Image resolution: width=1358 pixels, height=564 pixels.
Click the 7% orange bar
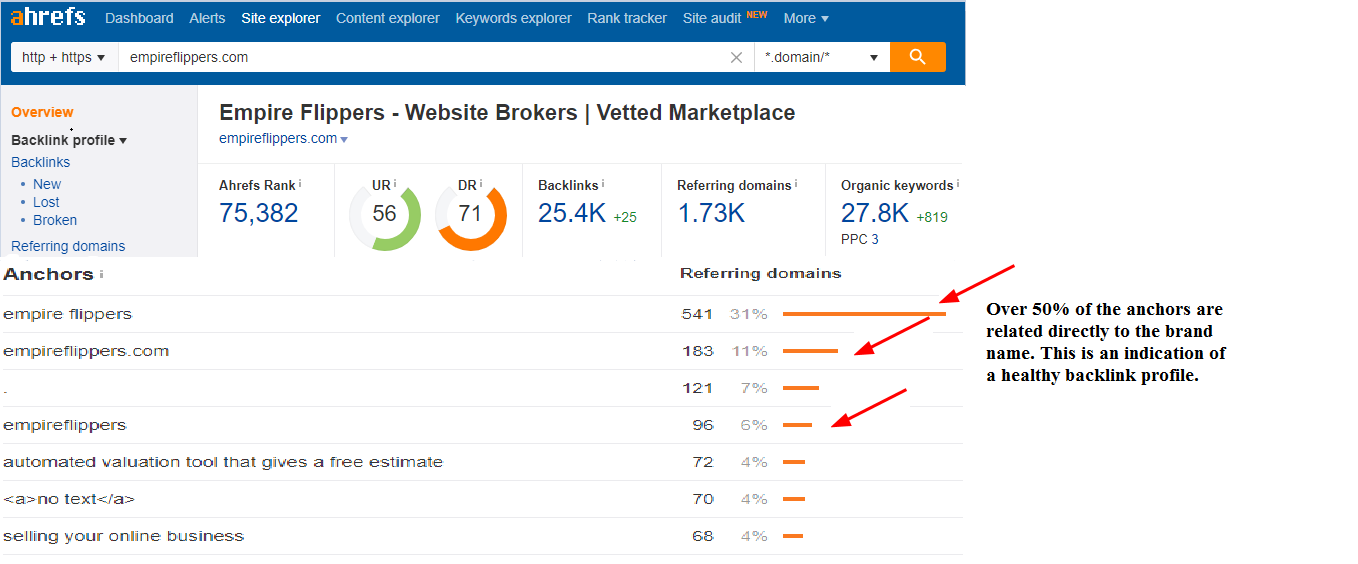pyautogui.click(x=801, y=388)
